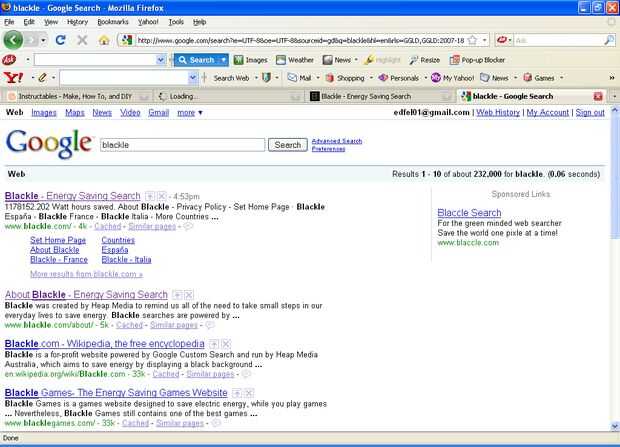The width and height of the screenshot is (620, 447).
Task: Click Google Images link
Action: [44, 113]
